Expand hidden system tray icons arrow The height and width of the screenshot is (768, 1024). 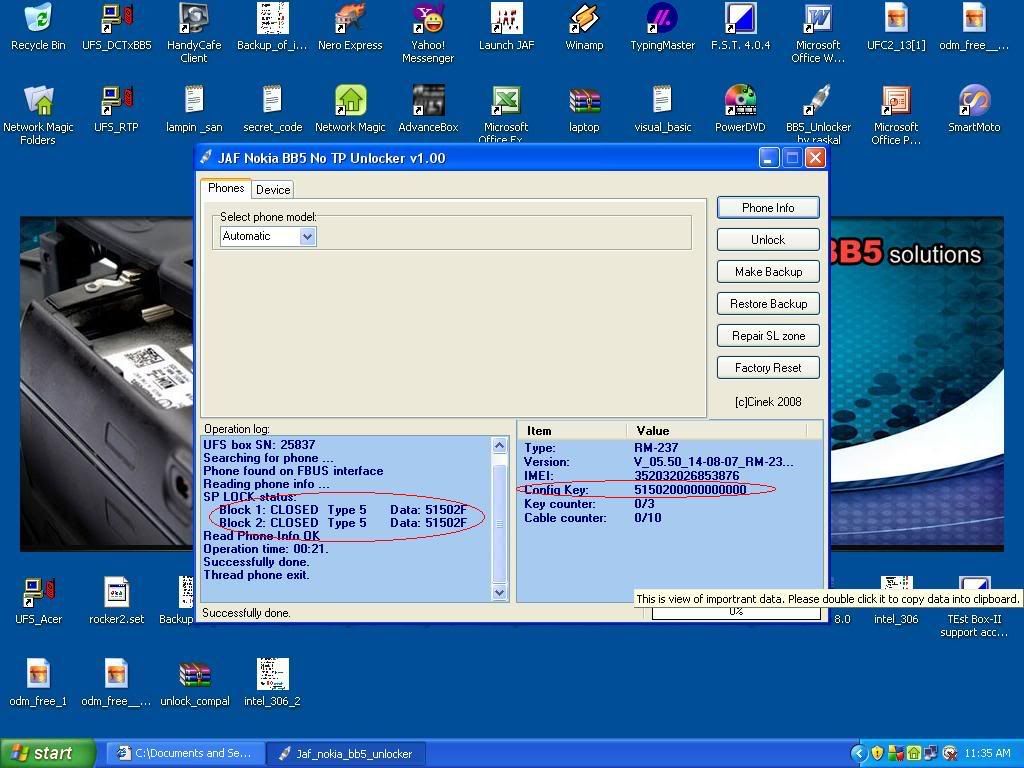click(859, 754)
